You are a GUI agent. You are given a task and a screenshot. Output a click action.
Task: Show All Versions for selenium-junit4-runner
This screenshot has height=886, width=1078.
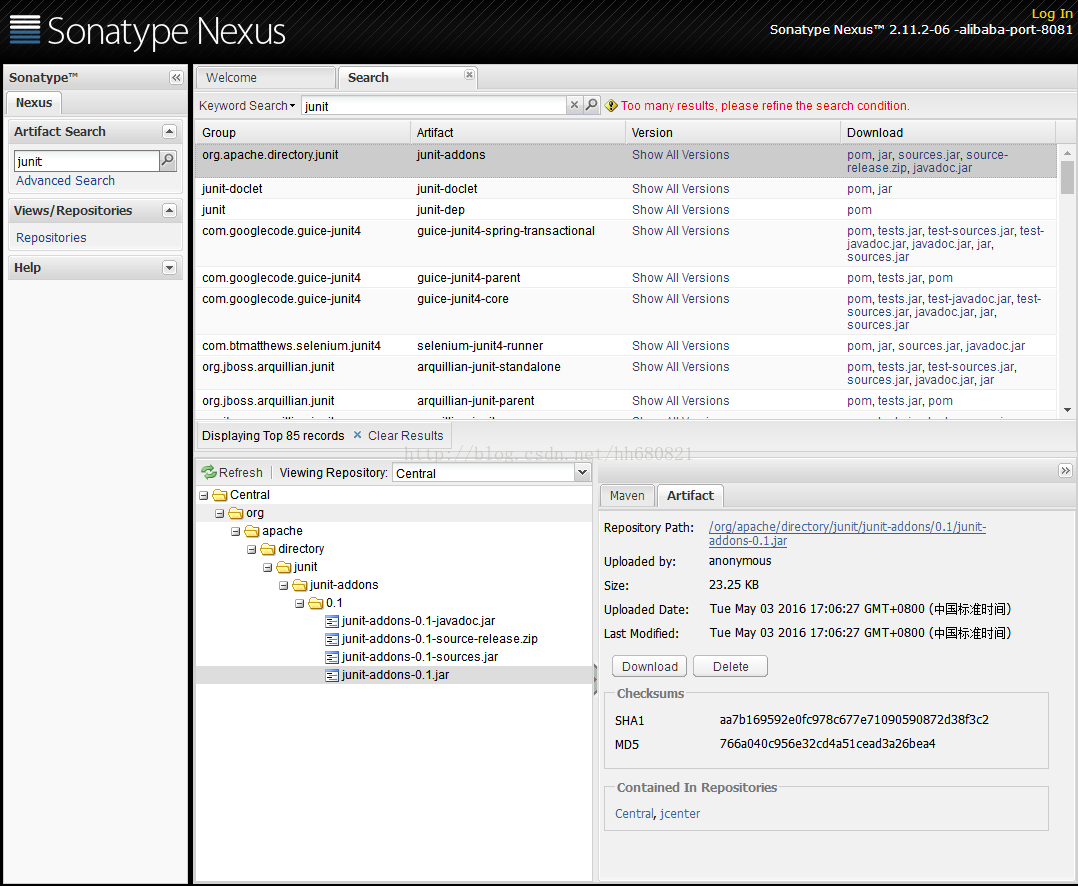pos(681,346)
